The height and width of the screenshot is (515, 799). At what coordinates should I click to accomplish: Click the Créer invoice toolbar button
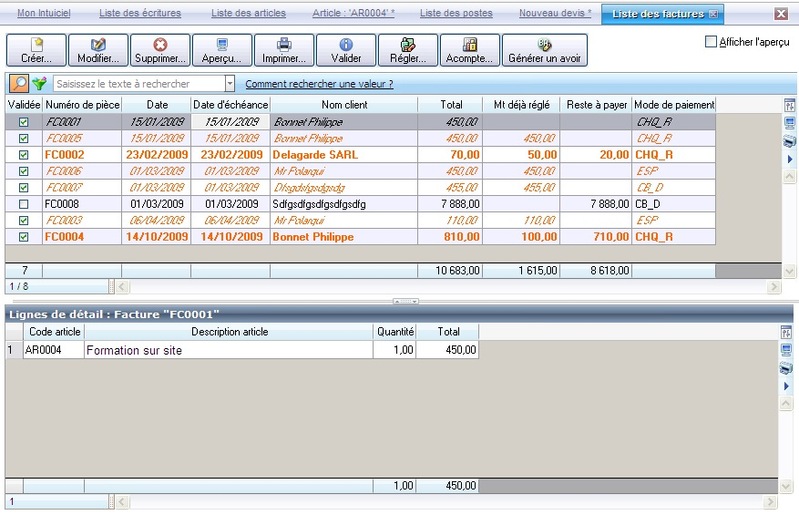(36, 50)
